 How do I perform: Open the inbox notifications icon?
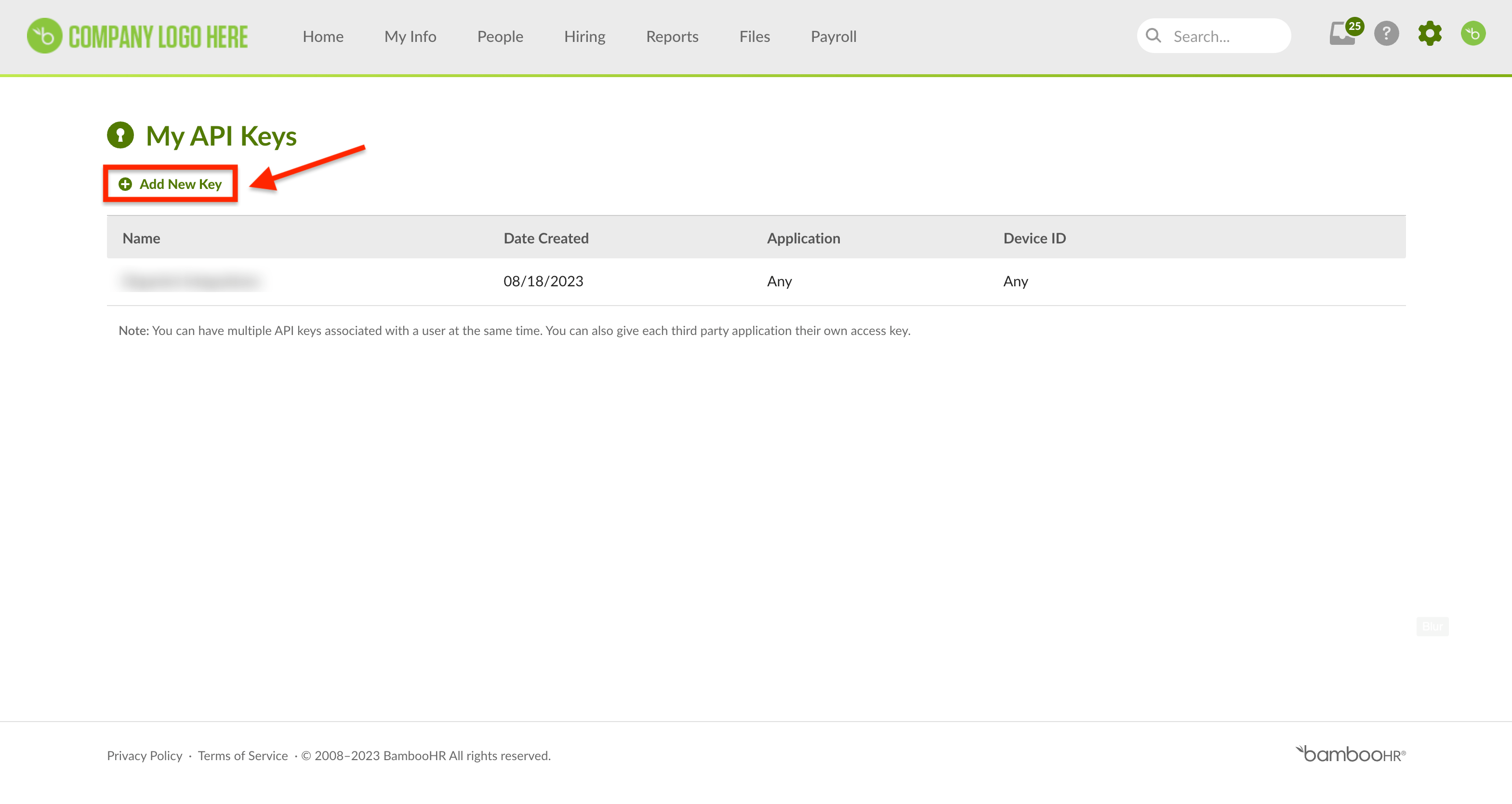[x=1342, y=35]
